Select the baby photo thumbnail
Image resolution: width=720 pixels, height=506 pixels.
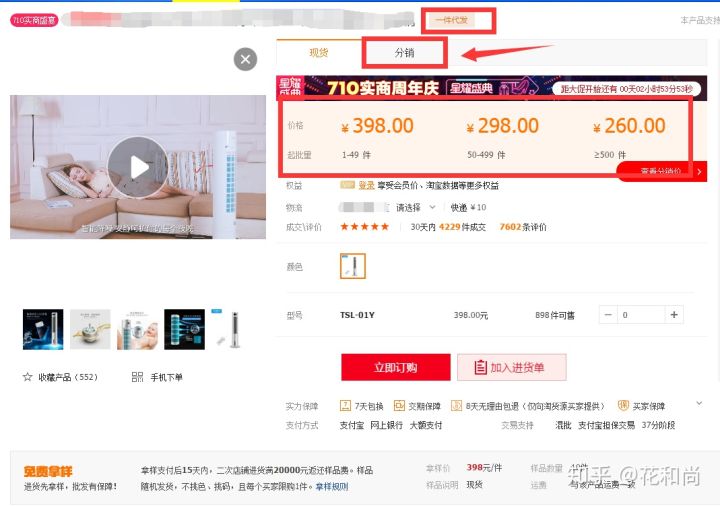click(137, 330)
